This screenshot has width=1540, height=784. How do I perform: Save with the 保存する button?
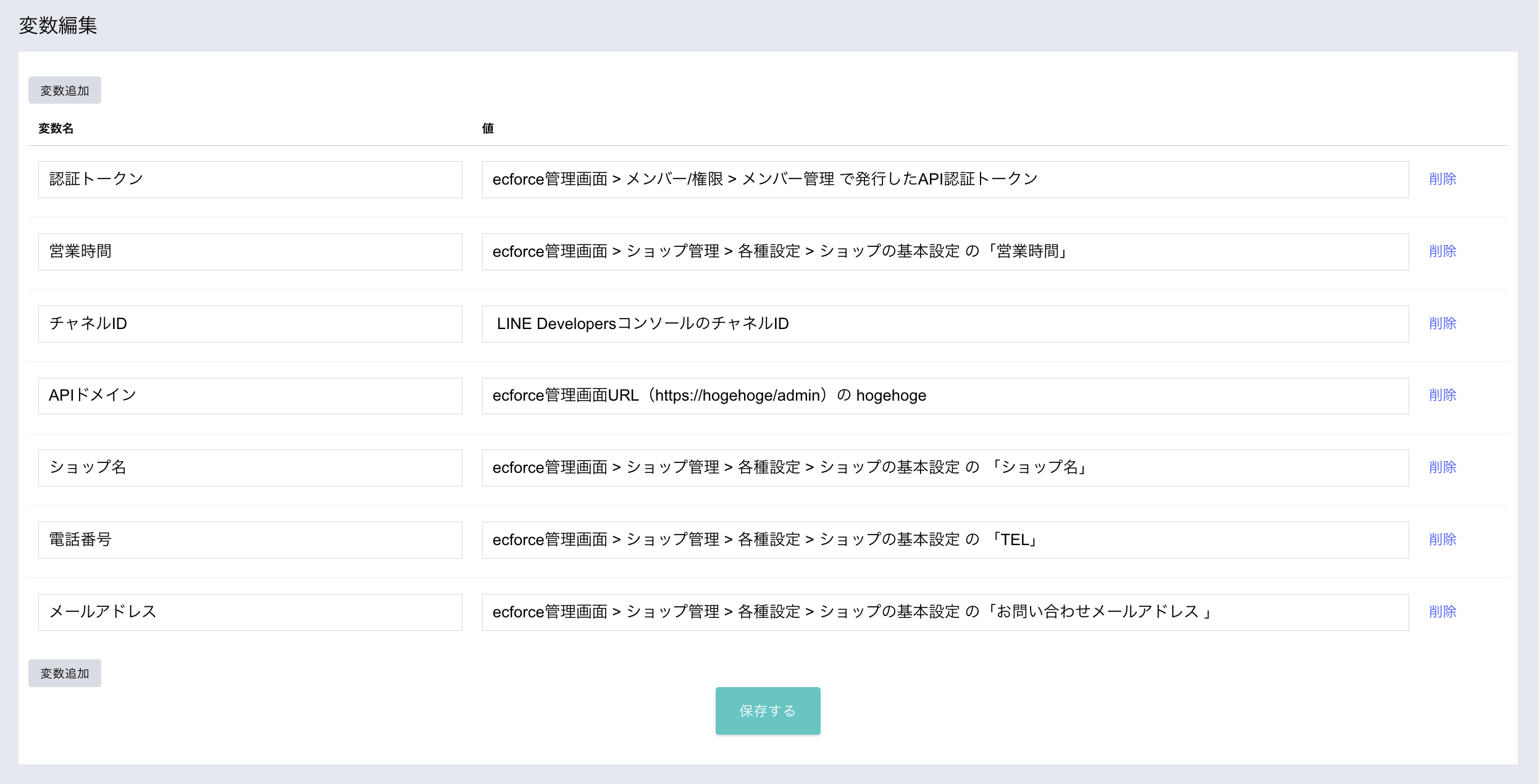(768, 711)
